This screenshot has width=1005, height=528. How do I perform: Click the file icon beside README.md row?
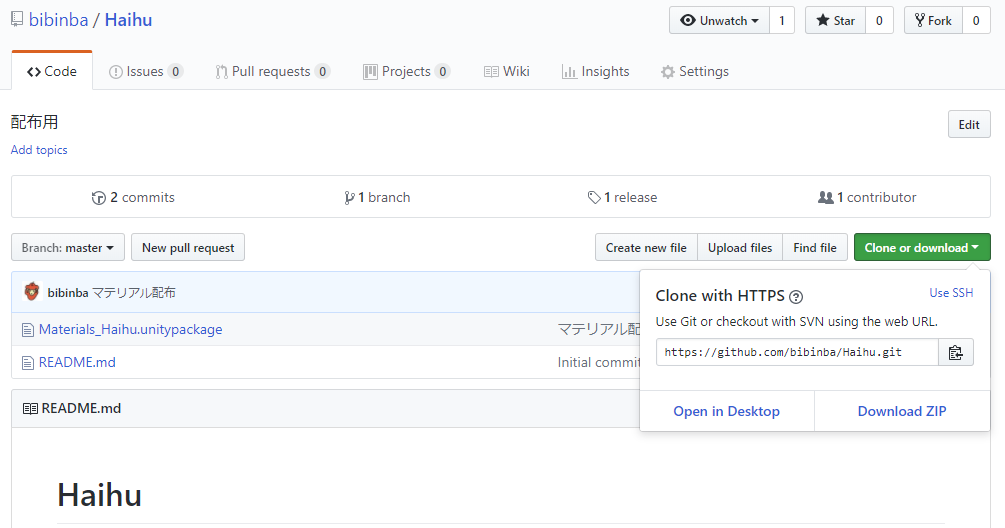pos(28,363)
